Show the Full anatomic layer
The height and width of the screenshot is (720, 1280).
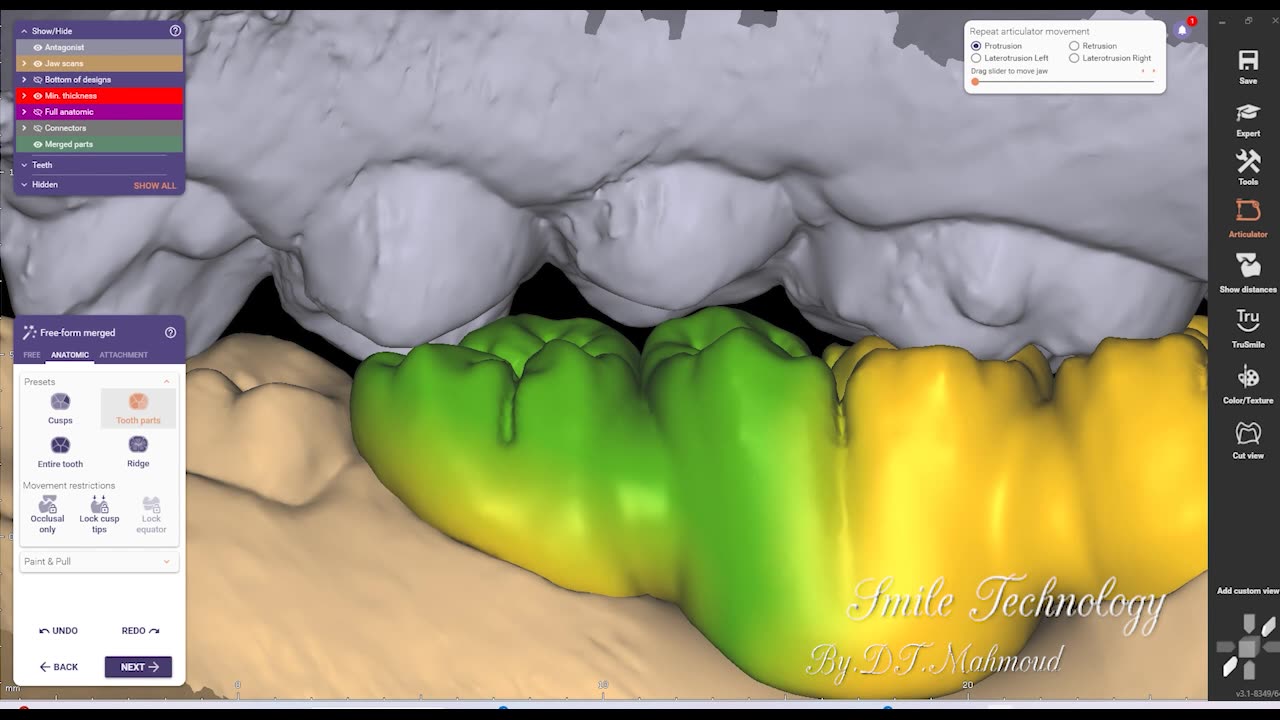coord(38,112)
